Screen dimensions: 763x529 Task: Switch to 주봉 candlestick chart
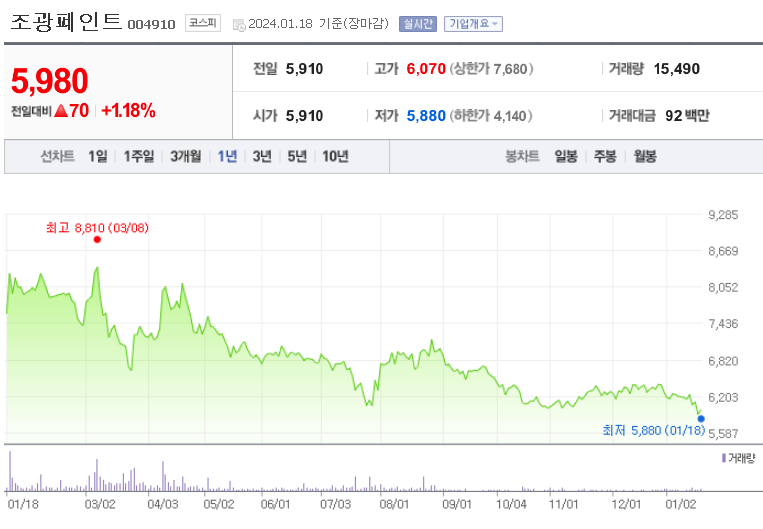coord(605,156)
